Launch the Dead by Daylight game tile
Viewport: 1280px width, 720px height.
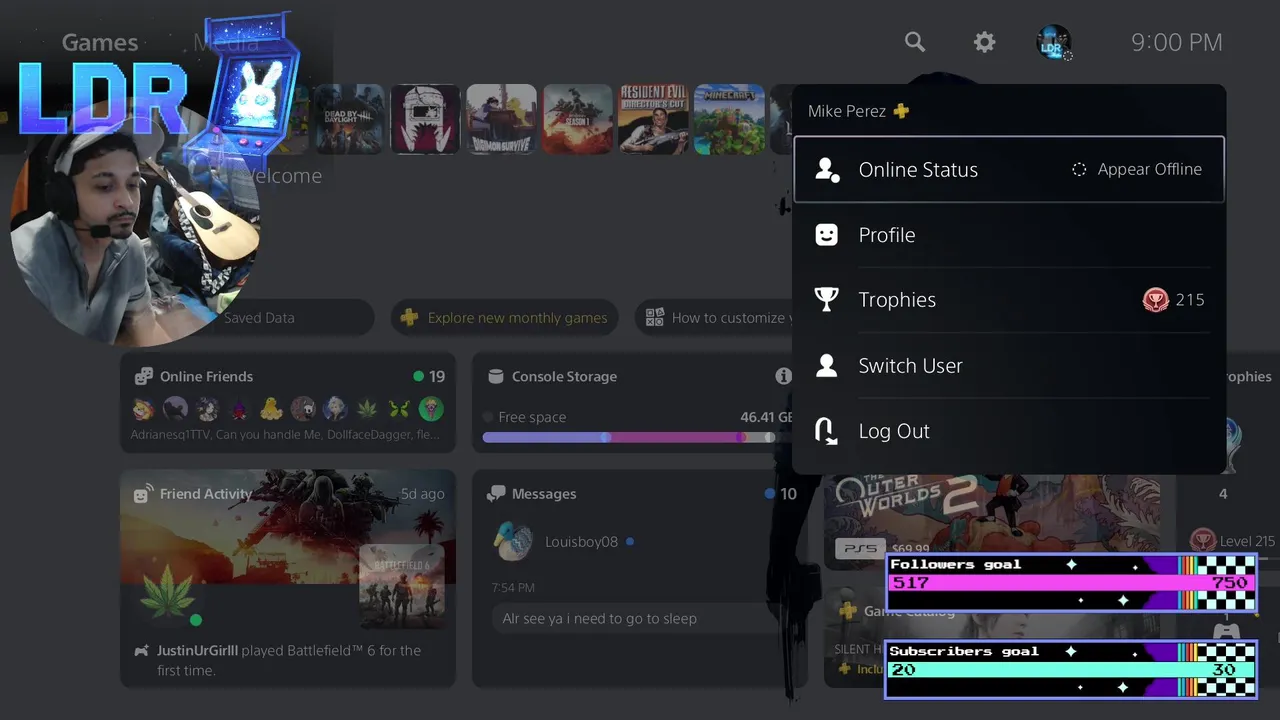[350, 119]
